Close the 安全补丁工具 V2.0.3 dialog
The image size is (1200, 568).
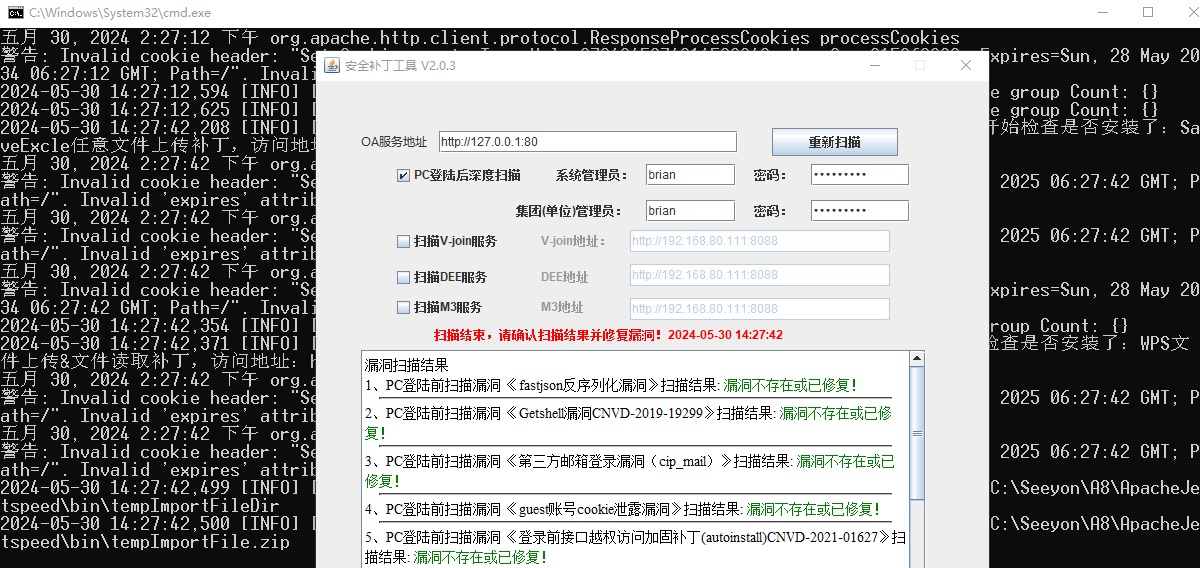[966, 65]
